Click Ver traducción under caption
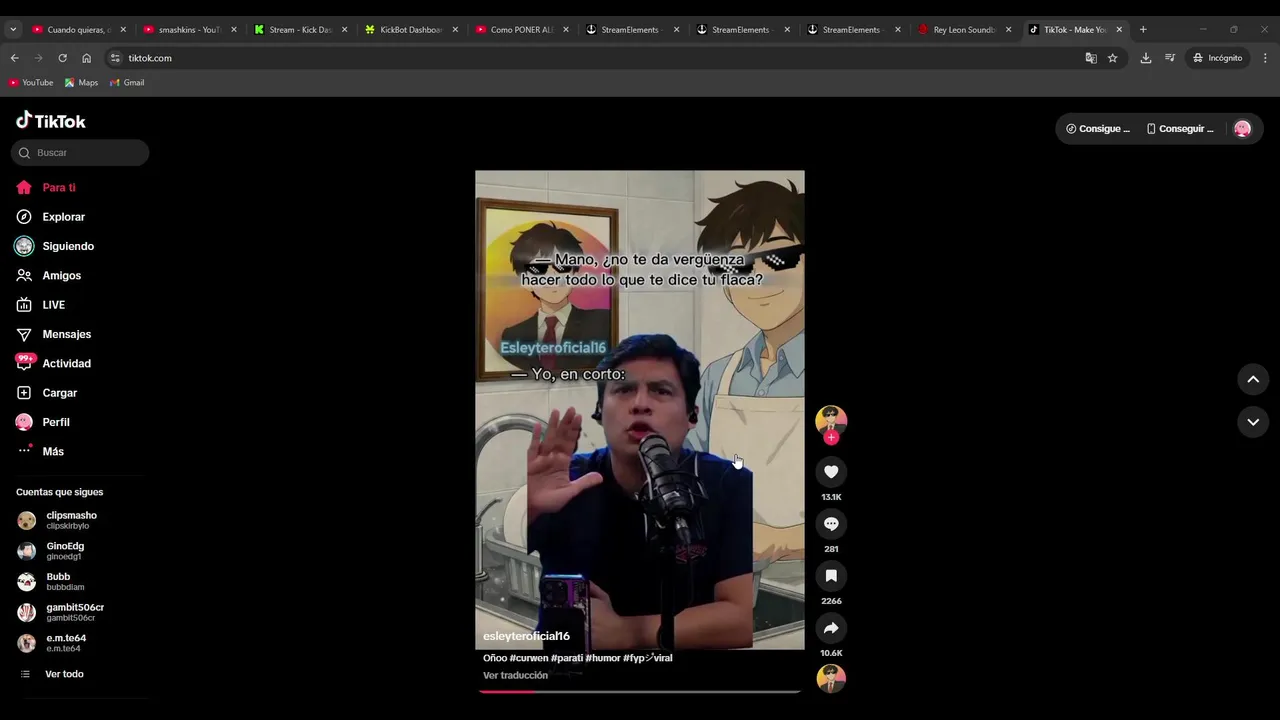The width and height of the screenshot is (1280, 720). tap(515, 675)
